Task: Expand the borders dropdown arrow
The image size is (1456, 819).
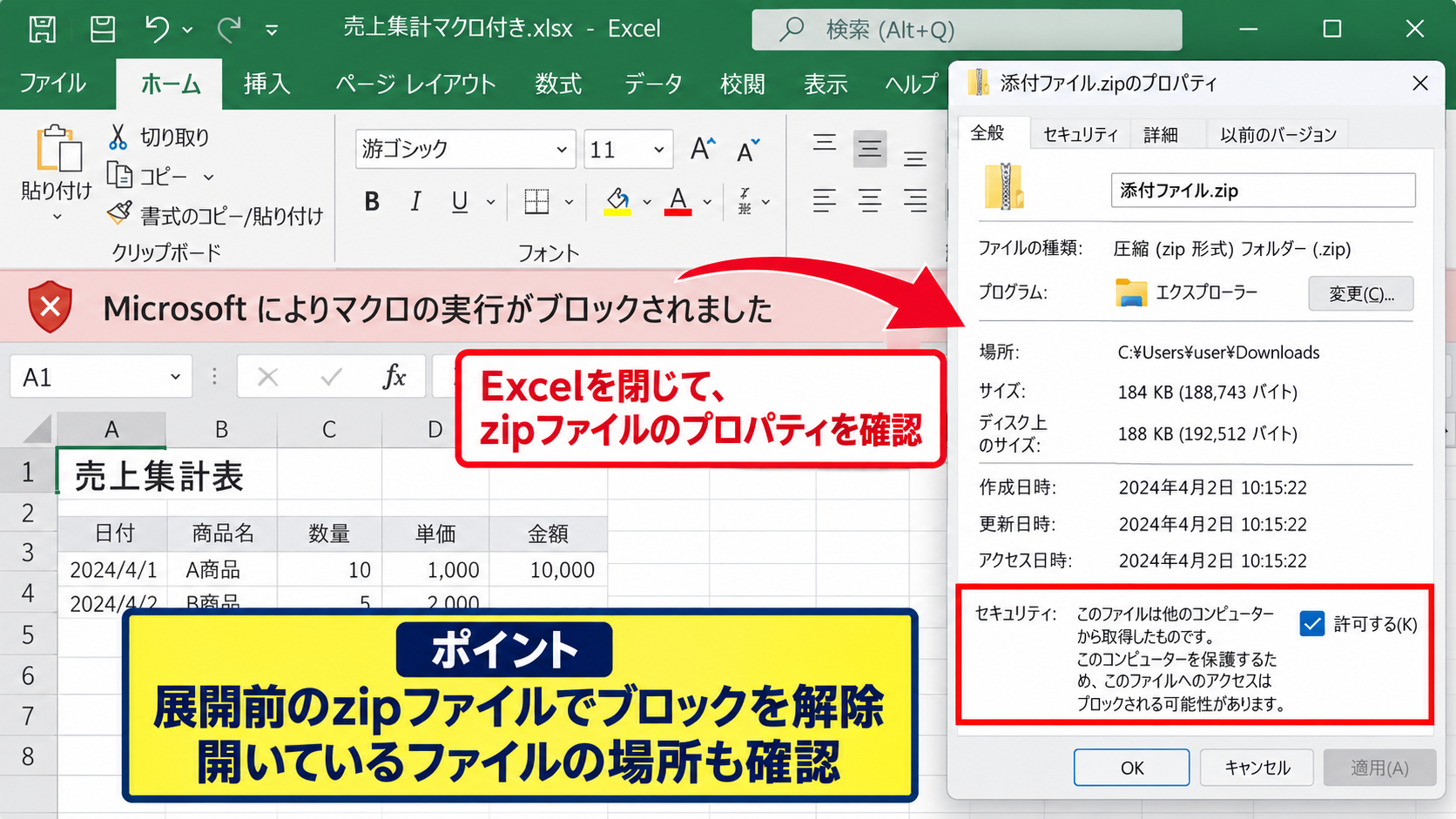Action: click(x=569, y=202)
